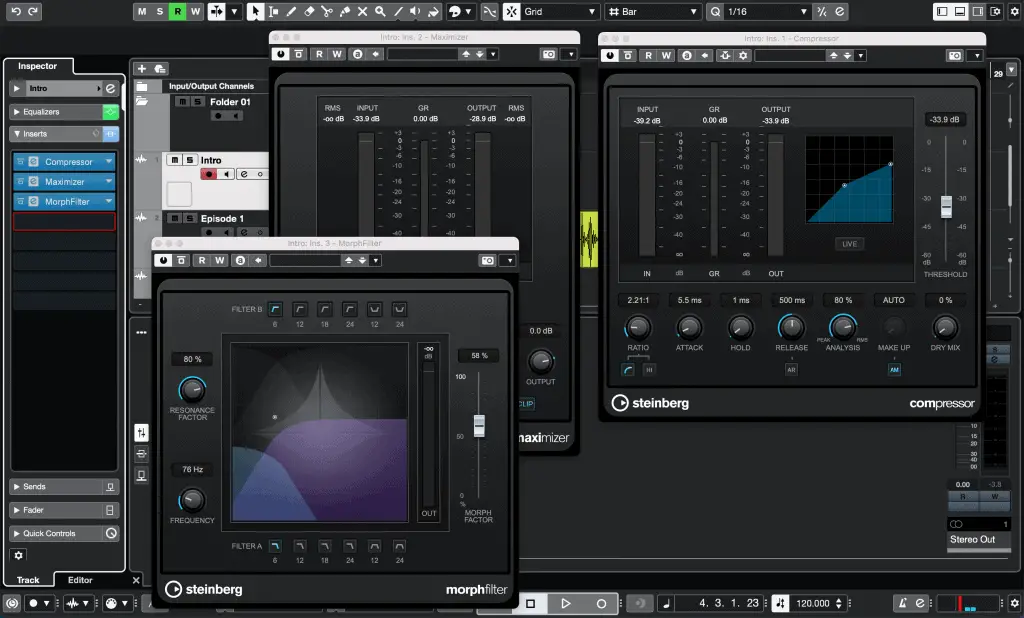
Task: Click the Edit channel settings 'e' for Intro
Action: pyautogui.click(x=110, y=88)
